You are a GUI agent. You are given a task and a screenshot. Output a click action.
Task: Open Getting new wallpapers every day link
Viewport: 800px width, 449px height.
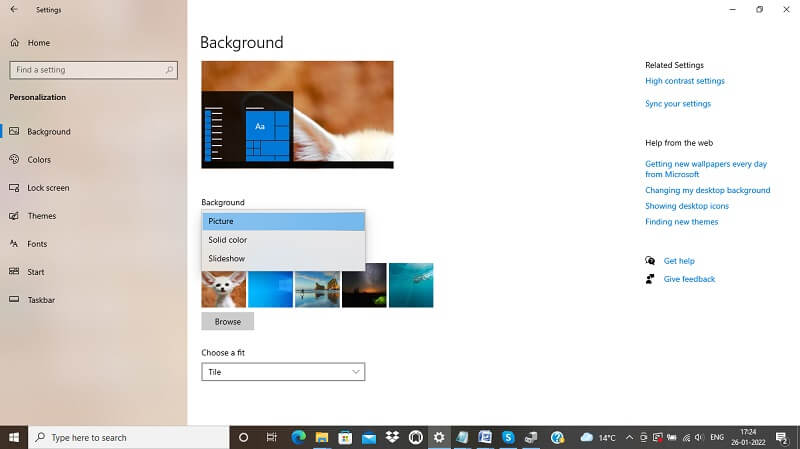click(706, 169)
